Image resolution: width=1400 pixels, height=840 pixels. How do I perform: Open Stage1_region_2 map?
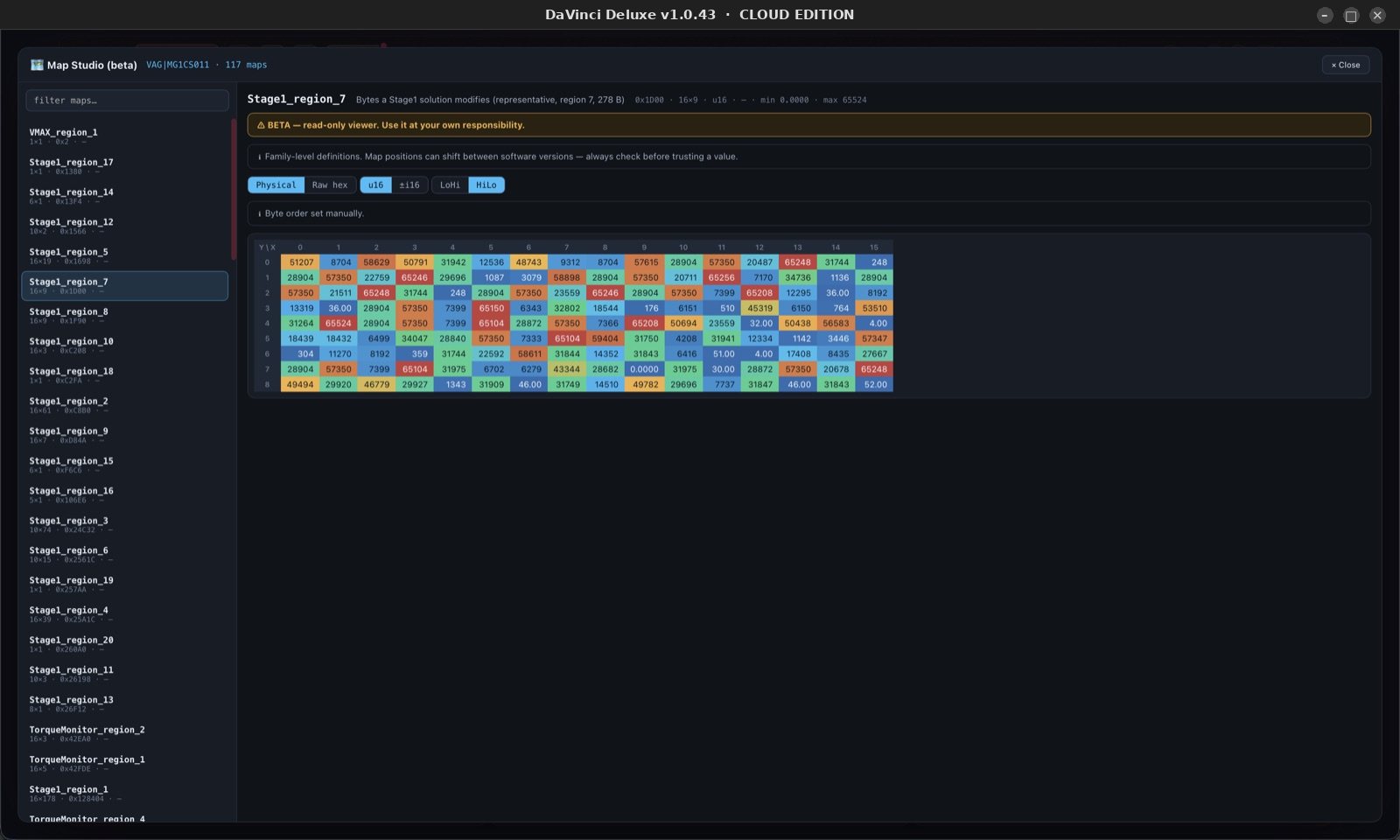pos(125,405)
